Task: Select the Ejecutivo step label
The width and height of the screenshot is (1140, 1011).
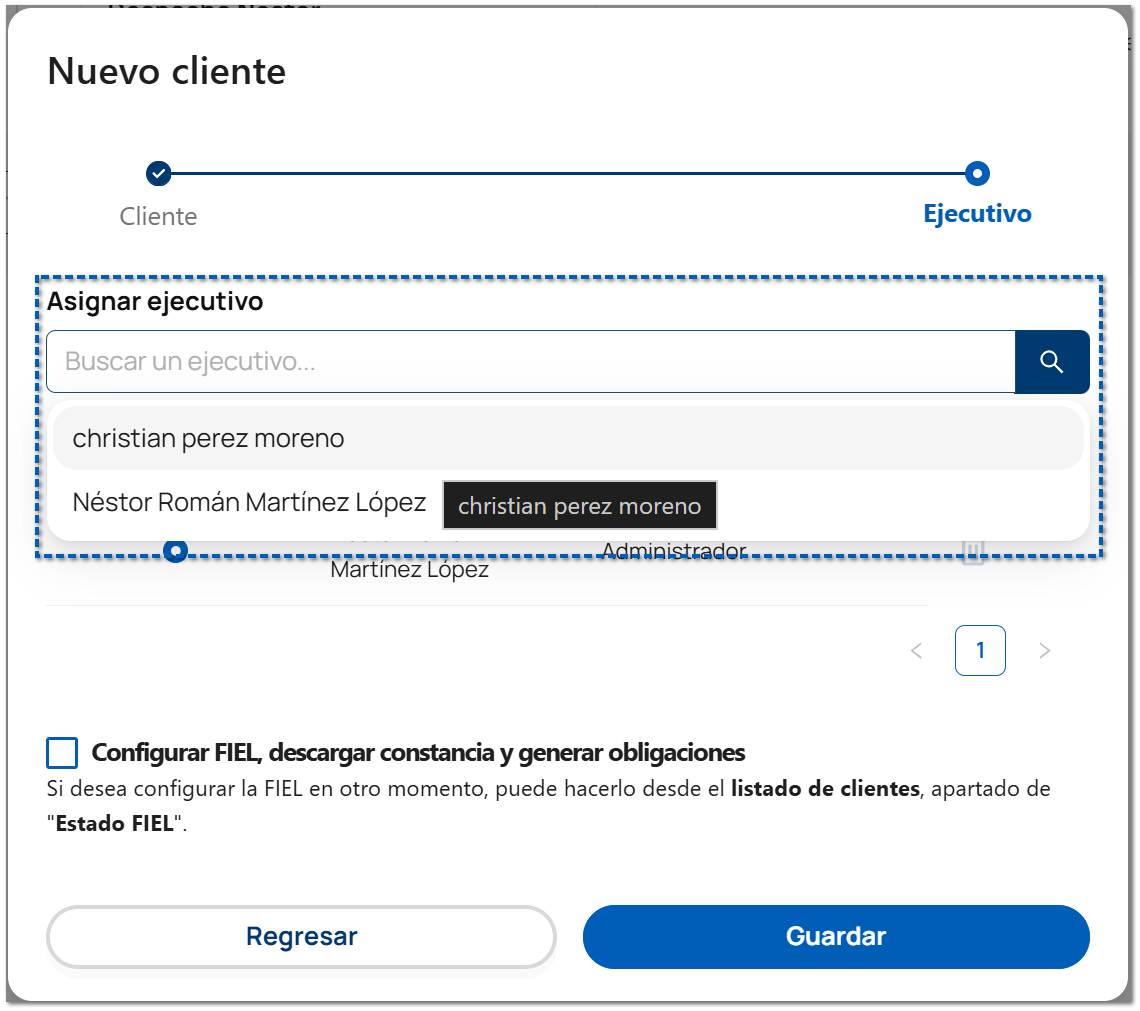Action: [977, 213]
